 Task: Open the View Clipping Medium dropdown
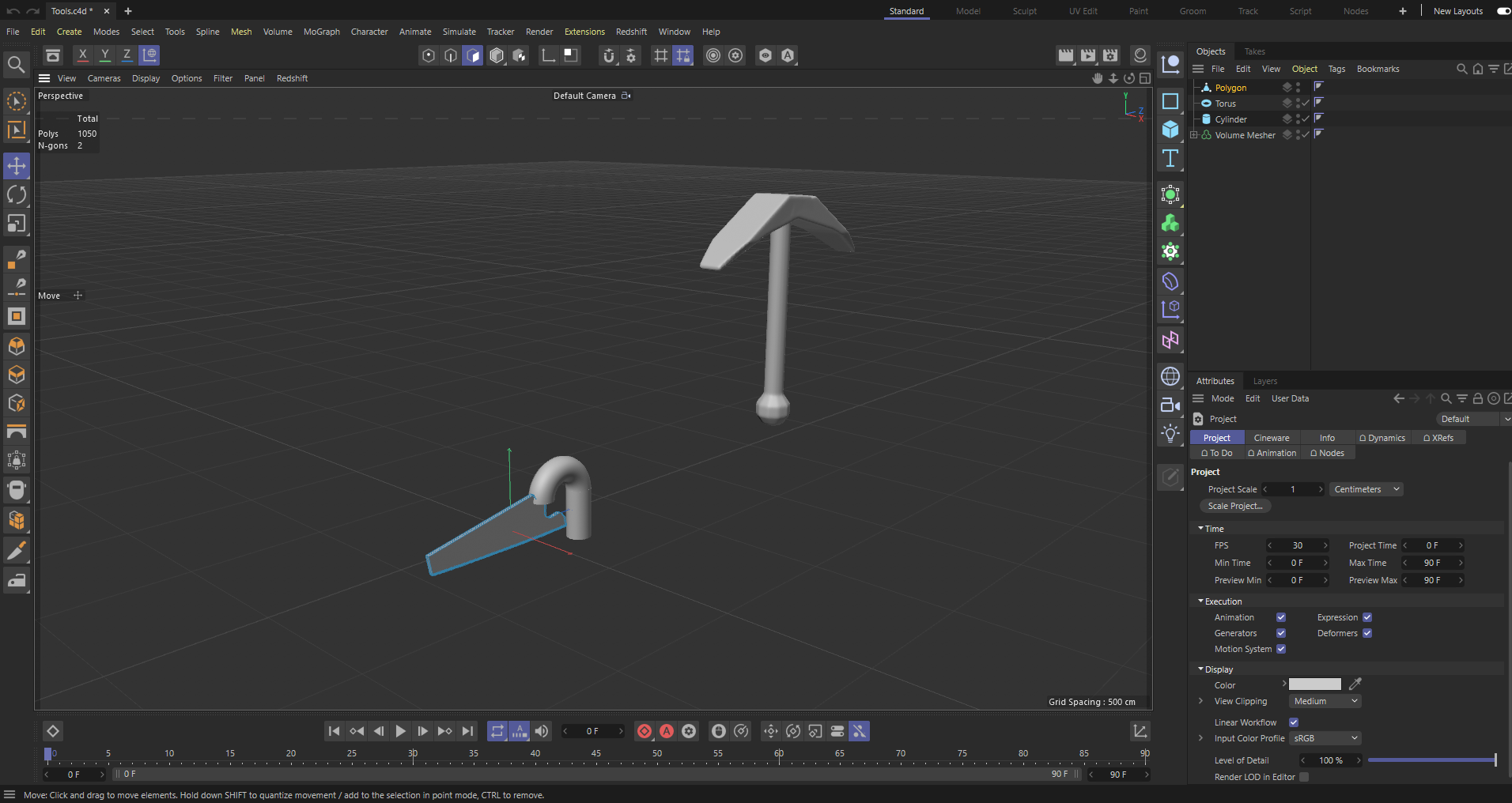click(x=1325, y=701)
